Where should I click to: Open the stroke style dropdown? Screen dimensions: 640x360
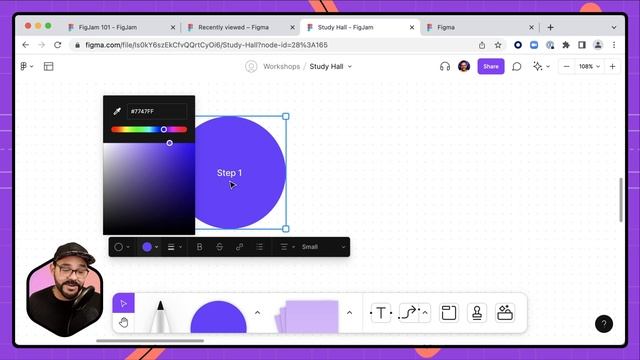pyautogui.click(x=175, y=247)
